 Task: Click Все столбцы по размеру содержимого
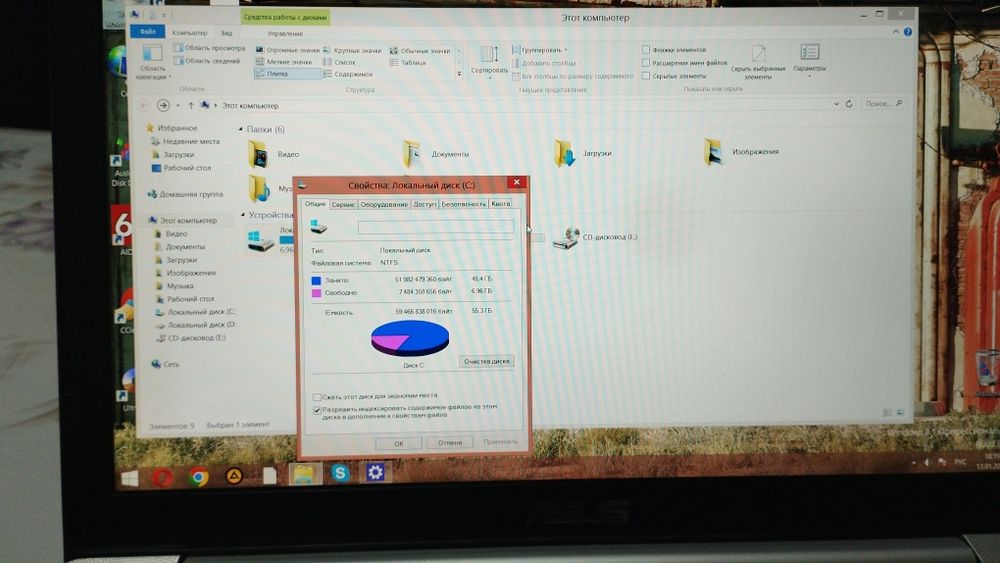click(573, 77)
